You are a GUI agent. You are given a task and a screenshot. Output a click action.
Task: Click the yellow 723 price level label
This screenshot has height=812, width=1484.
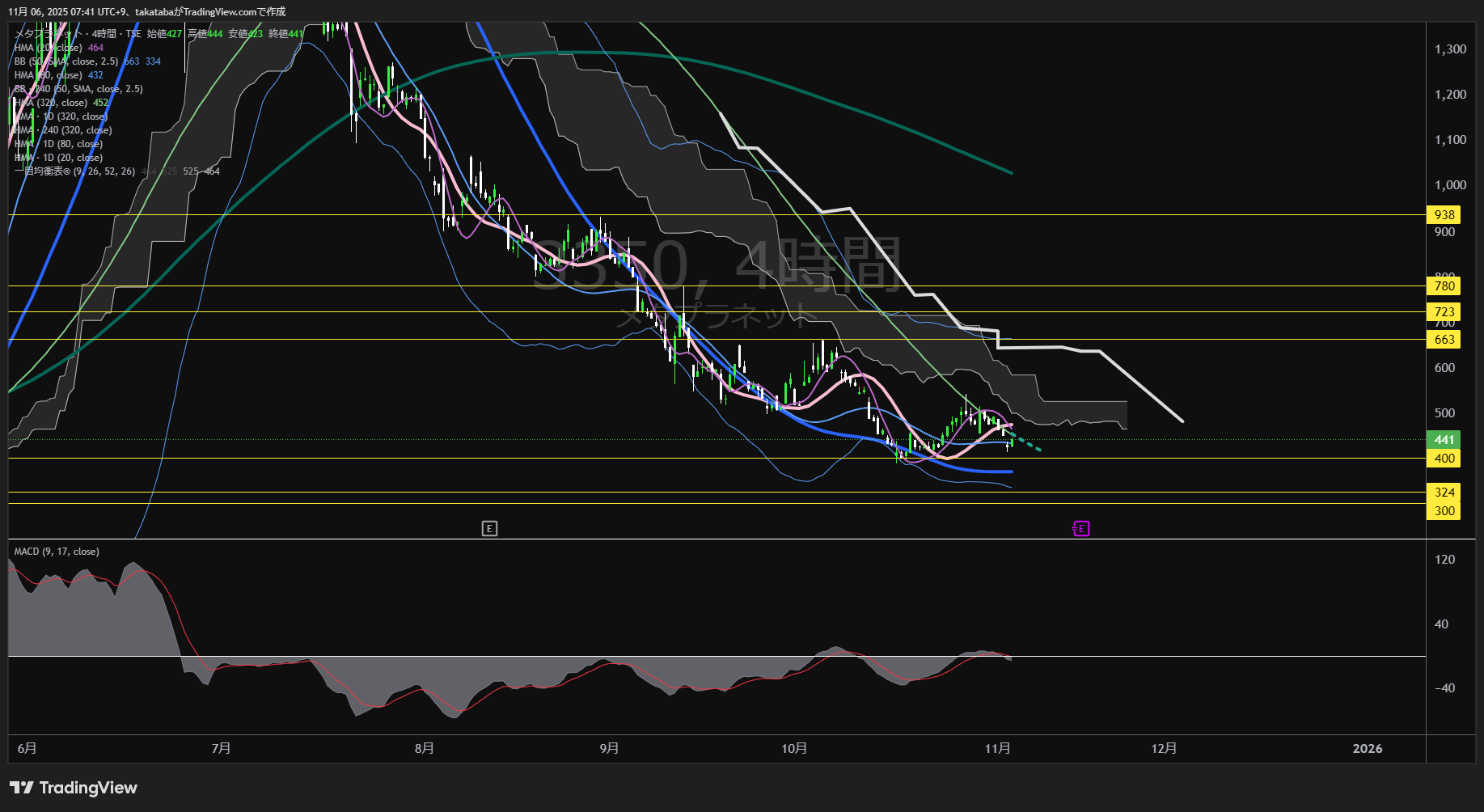[1444, 312]
